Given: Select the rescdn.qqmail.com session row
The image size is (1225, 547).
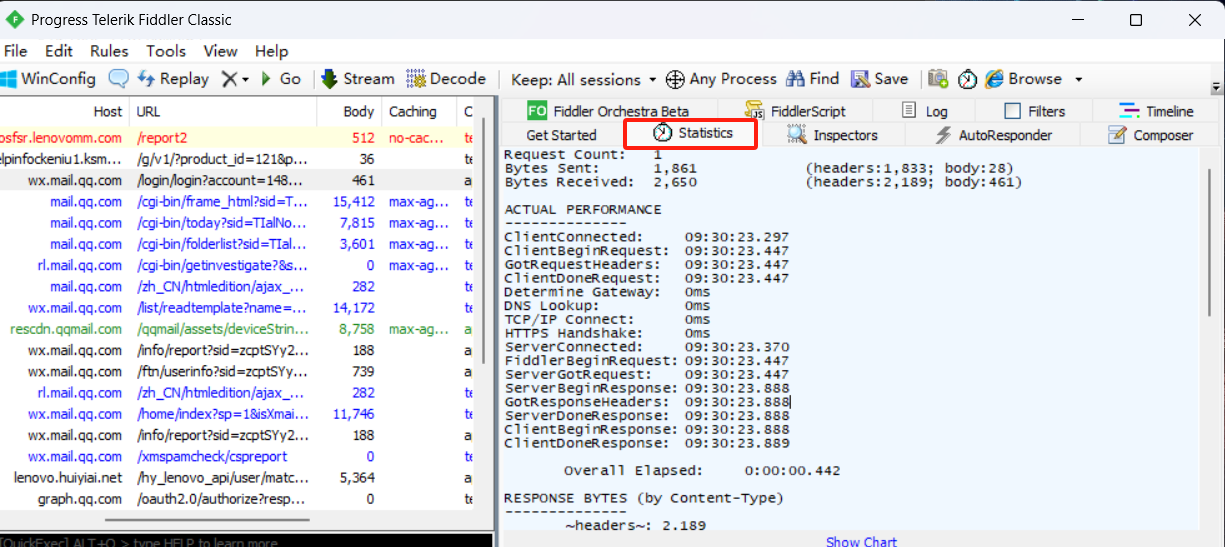Looking at the screenshot, I should point(238,328).
